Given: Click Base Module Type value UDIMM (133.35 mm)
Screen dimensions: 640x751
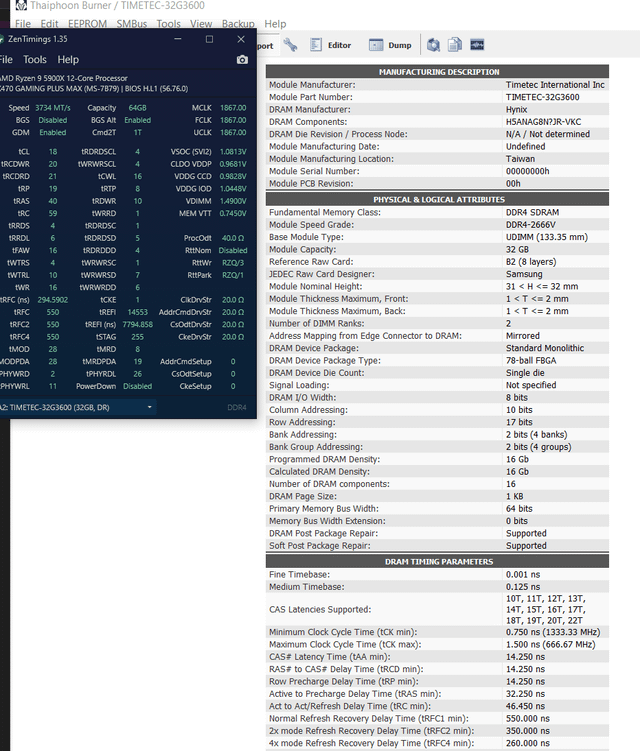Looking at the screenshot, I should click(547, 237).
